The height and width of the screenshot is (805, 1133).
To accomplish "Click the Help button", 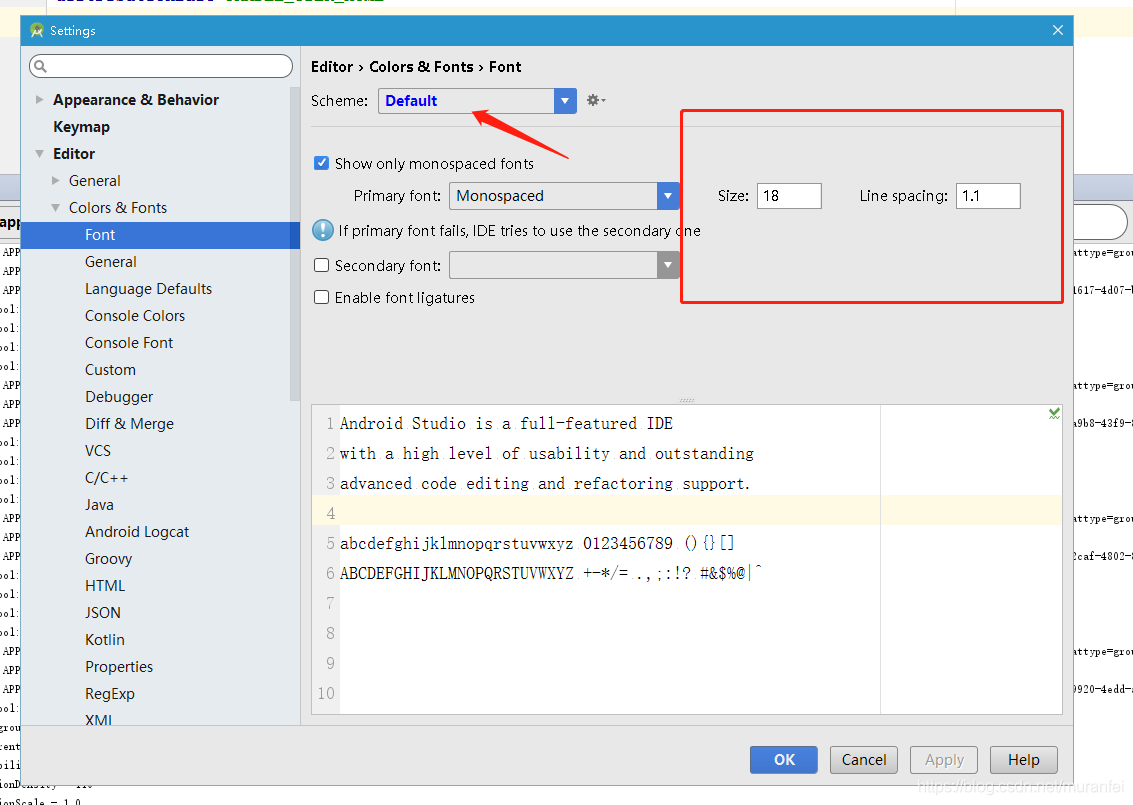I will [1024, 759].
